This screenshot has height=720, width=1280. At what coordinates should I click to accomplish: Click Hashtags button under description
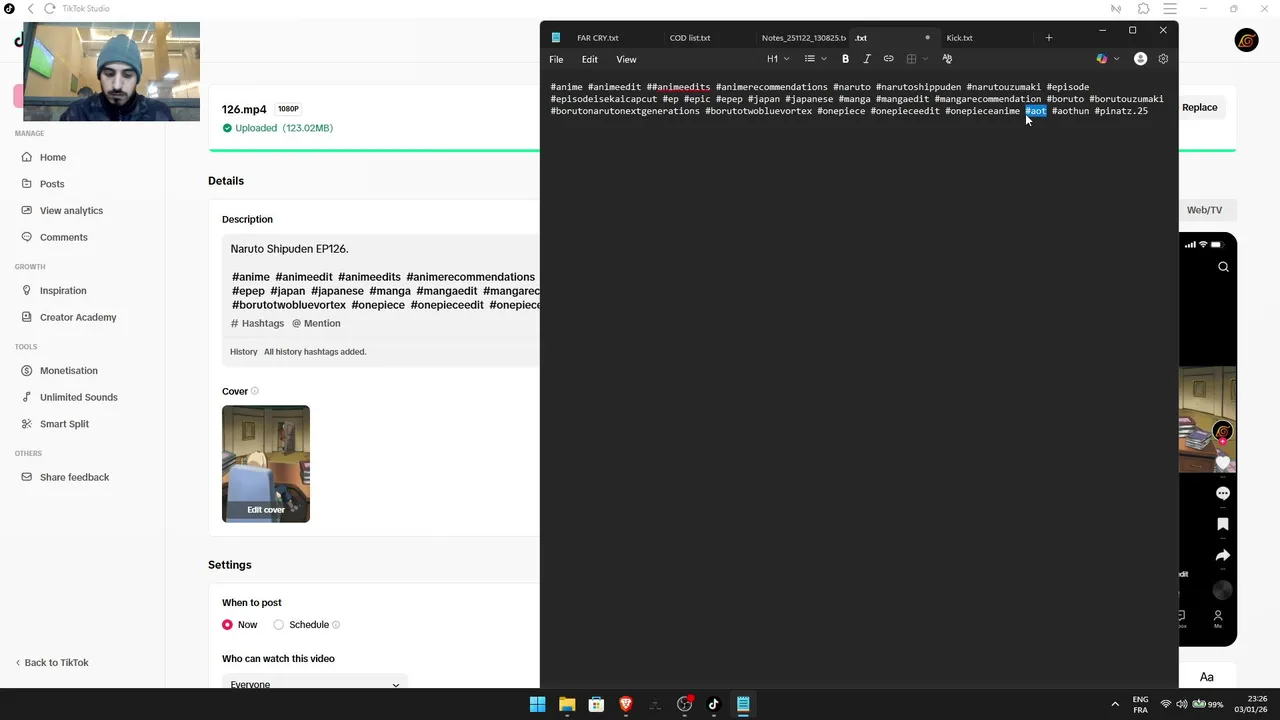tap(257, 324)
